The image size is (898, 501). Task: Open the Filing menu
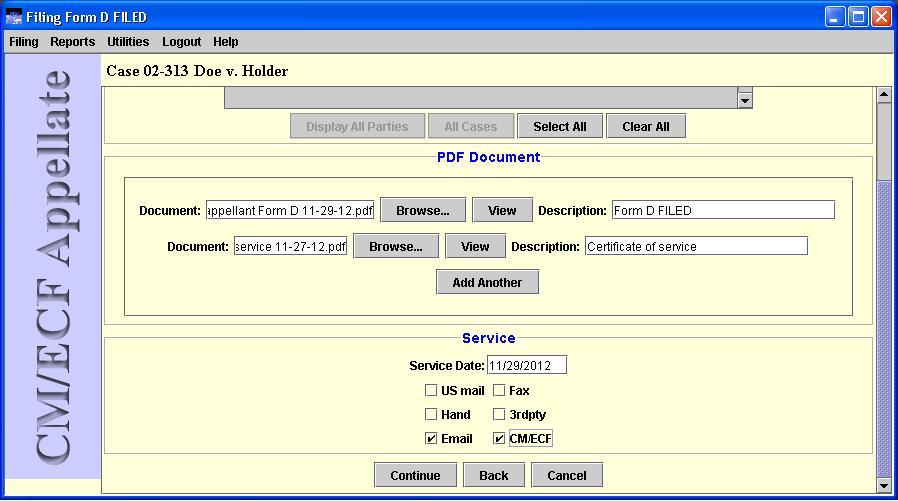(x=23, y=42)
